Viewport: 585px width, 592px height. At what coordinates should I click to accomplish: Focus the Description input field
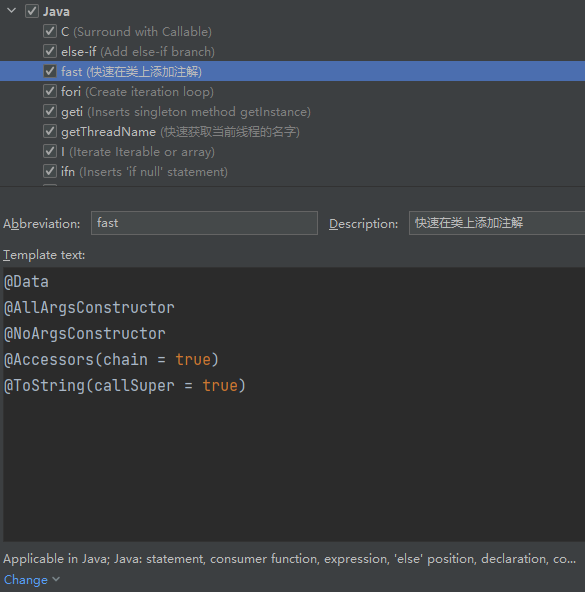(497, 223)
